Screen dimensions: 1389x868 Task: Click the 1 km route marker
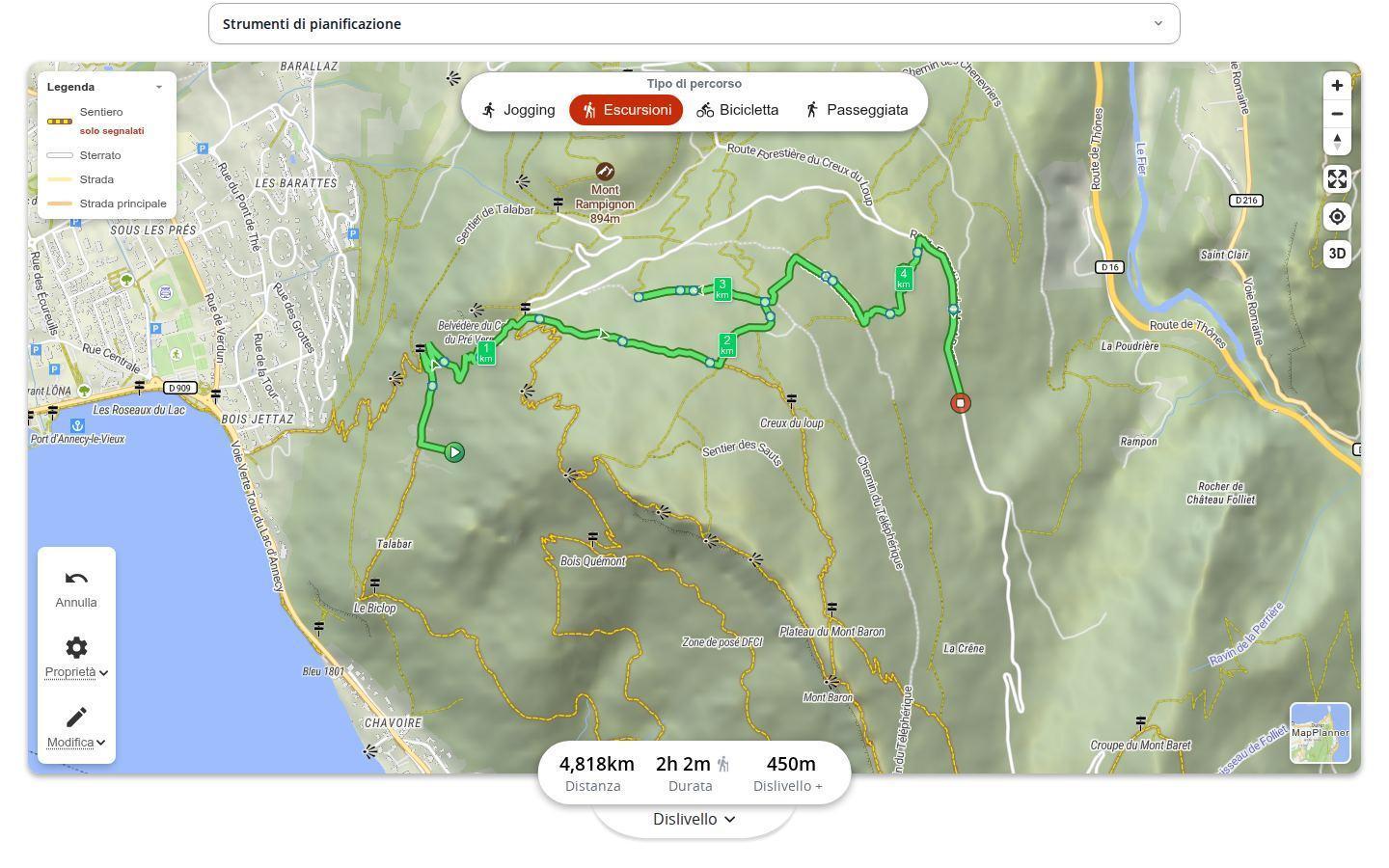pyautogui.click(x=486, y=354)
